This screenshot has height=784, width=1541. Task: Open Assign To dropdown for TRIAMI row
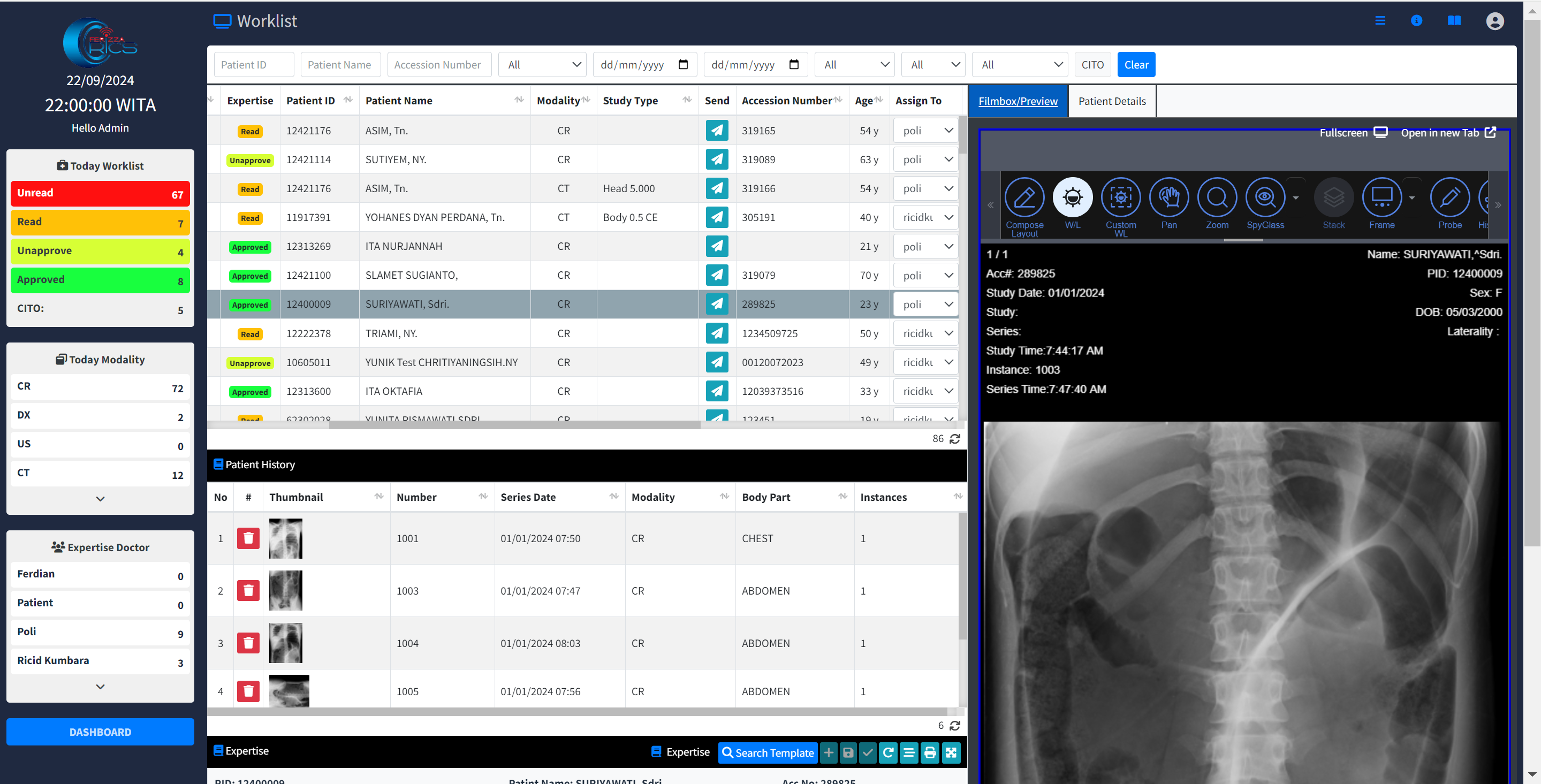(x=925, y=333)
